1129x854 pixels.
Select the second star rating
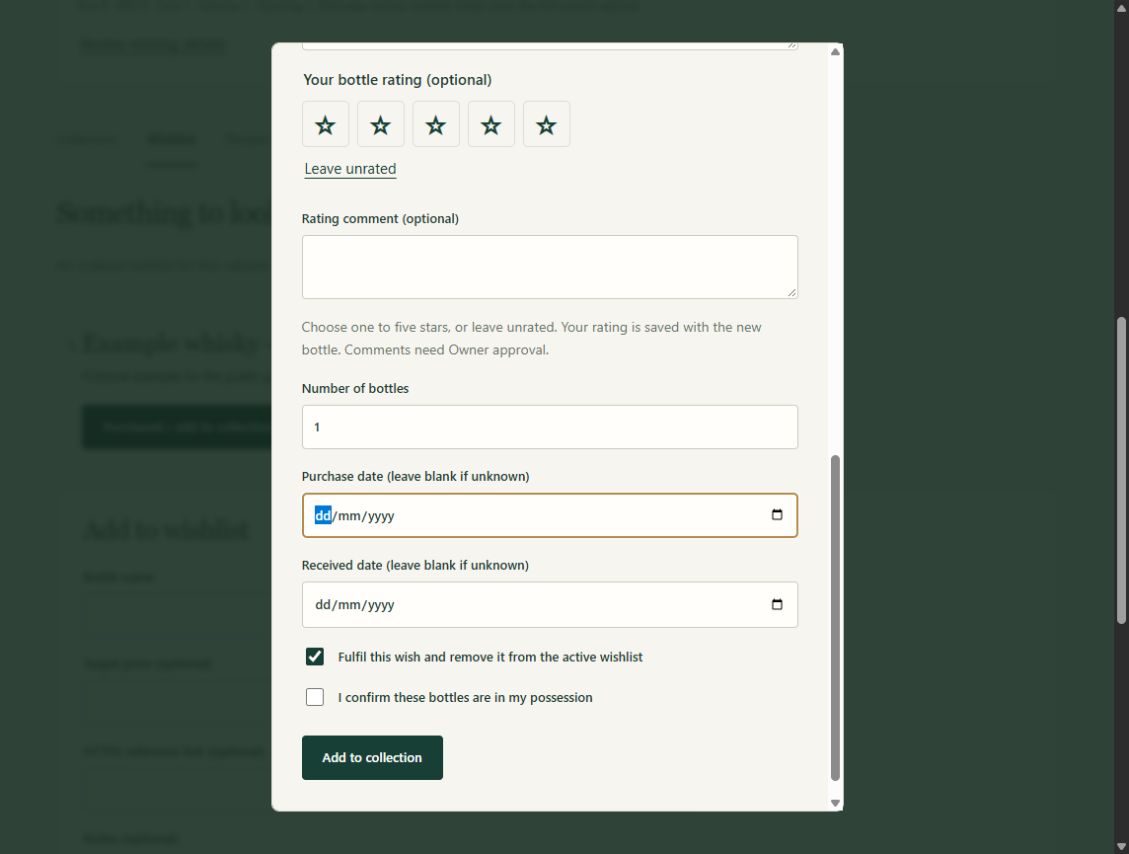381,125
